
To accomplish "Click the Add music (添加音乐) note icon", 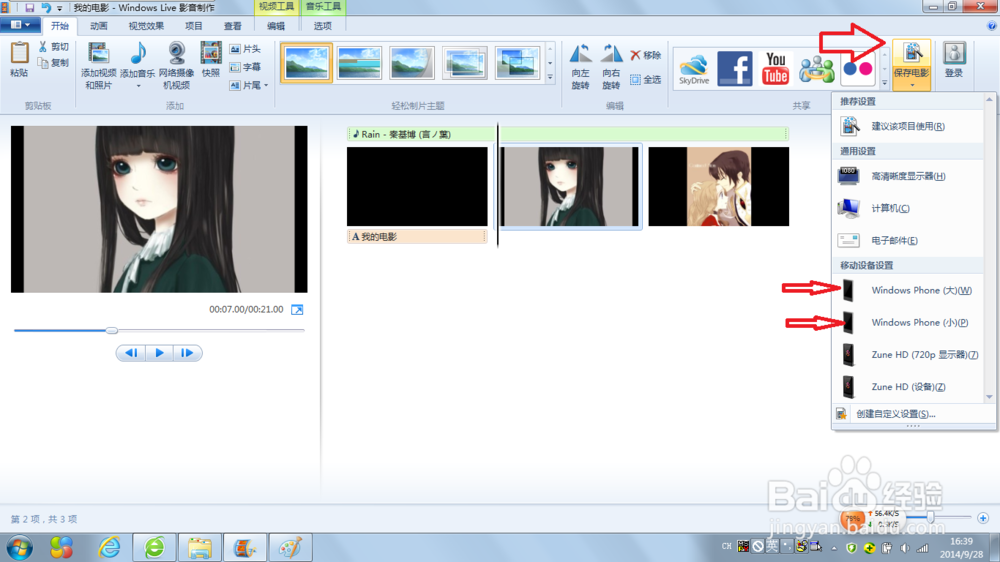I will click(138, 54).
